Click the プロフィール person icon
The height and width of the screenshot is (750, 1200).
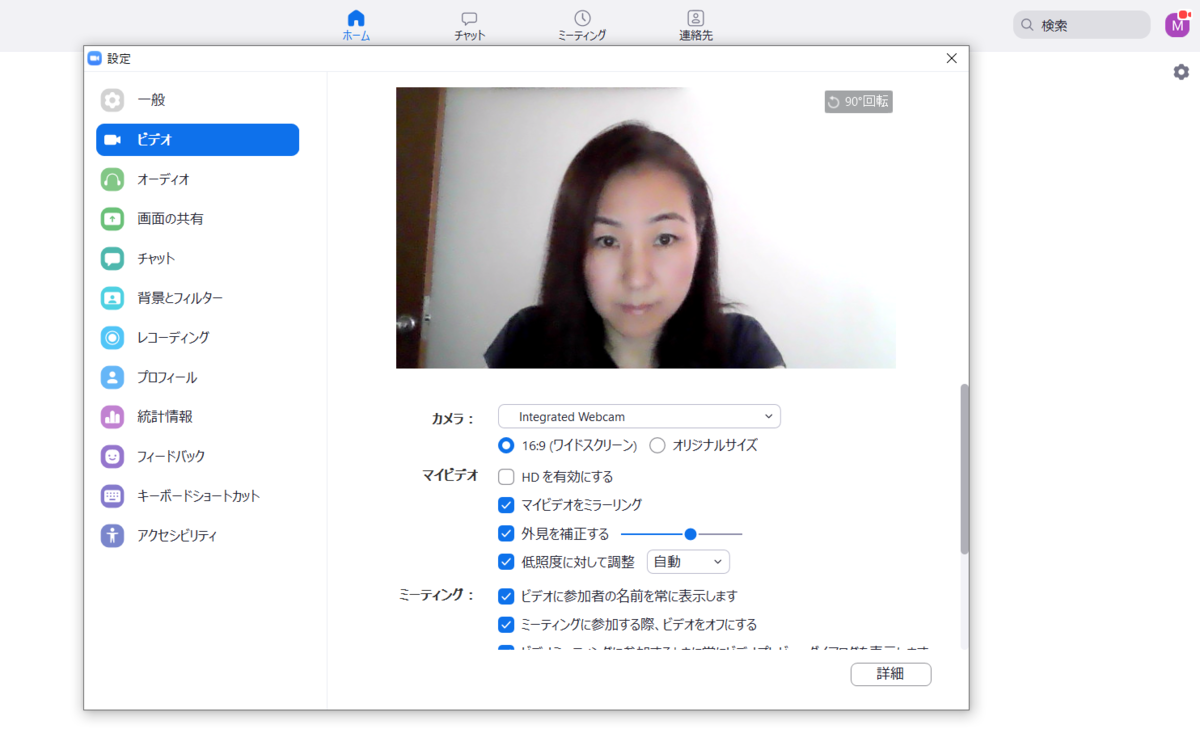[x=112, y=377]
